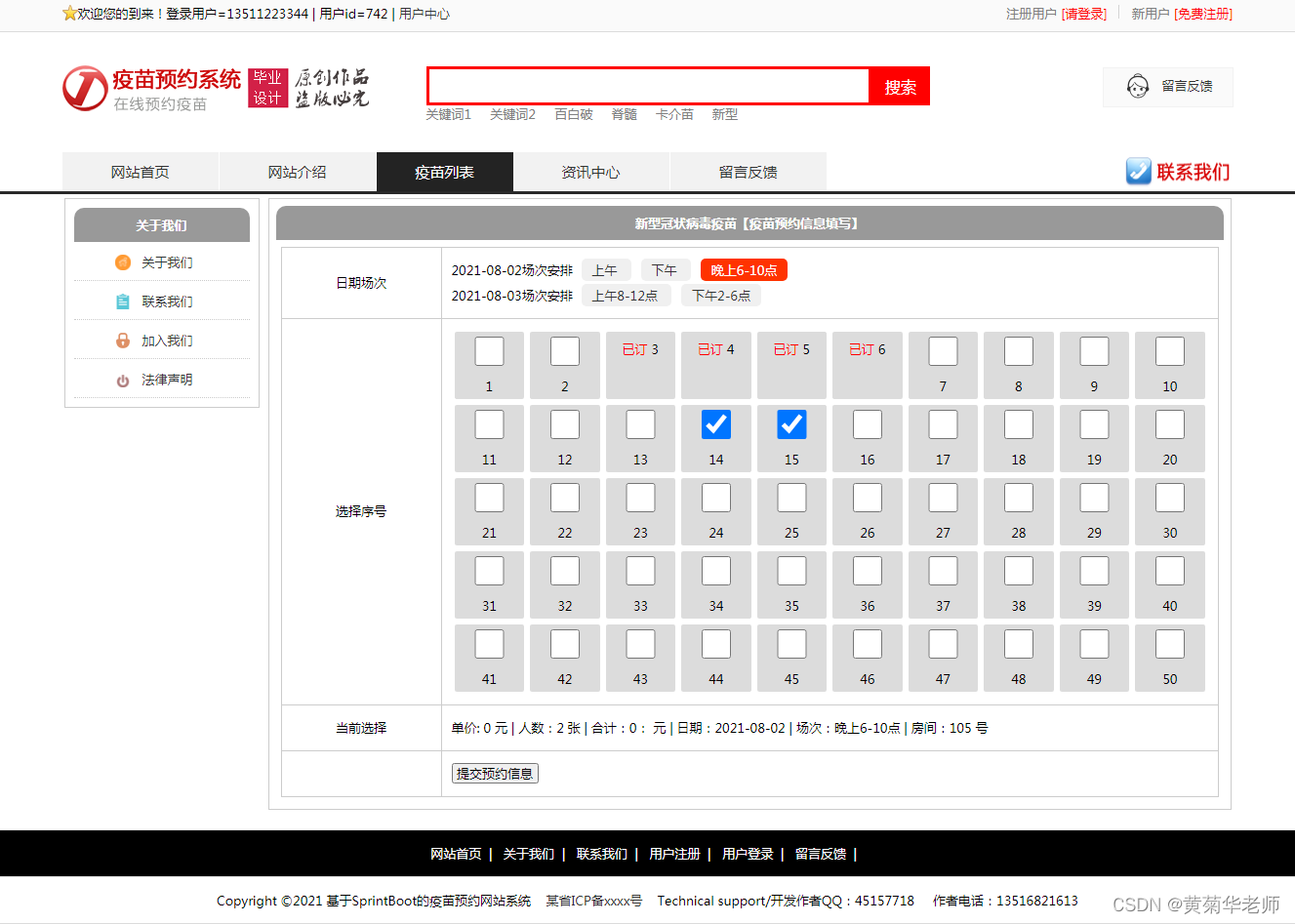Screen dimensions: 1295x924
Task: Click the red 搜索 search button
Action: click(900, 86)
